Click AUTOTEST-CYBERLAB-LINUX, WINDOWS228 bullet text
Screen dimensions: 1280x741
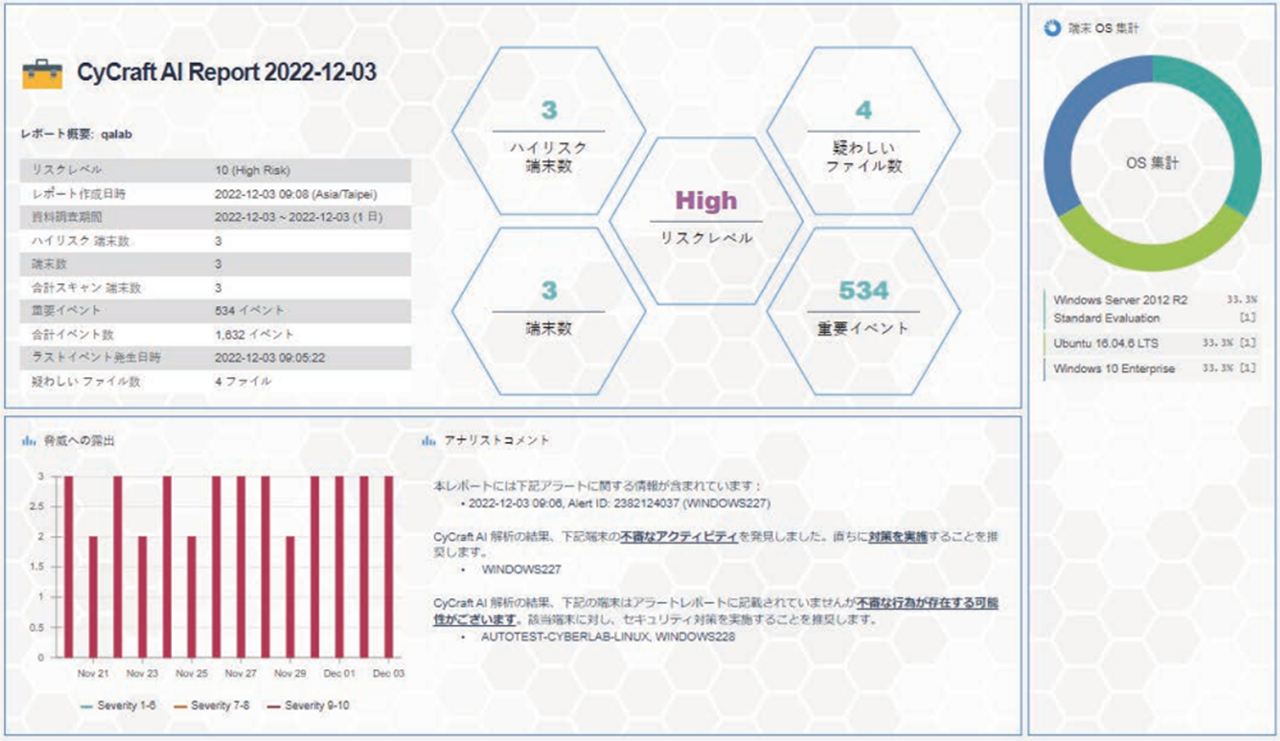click(x=608, y=635)
